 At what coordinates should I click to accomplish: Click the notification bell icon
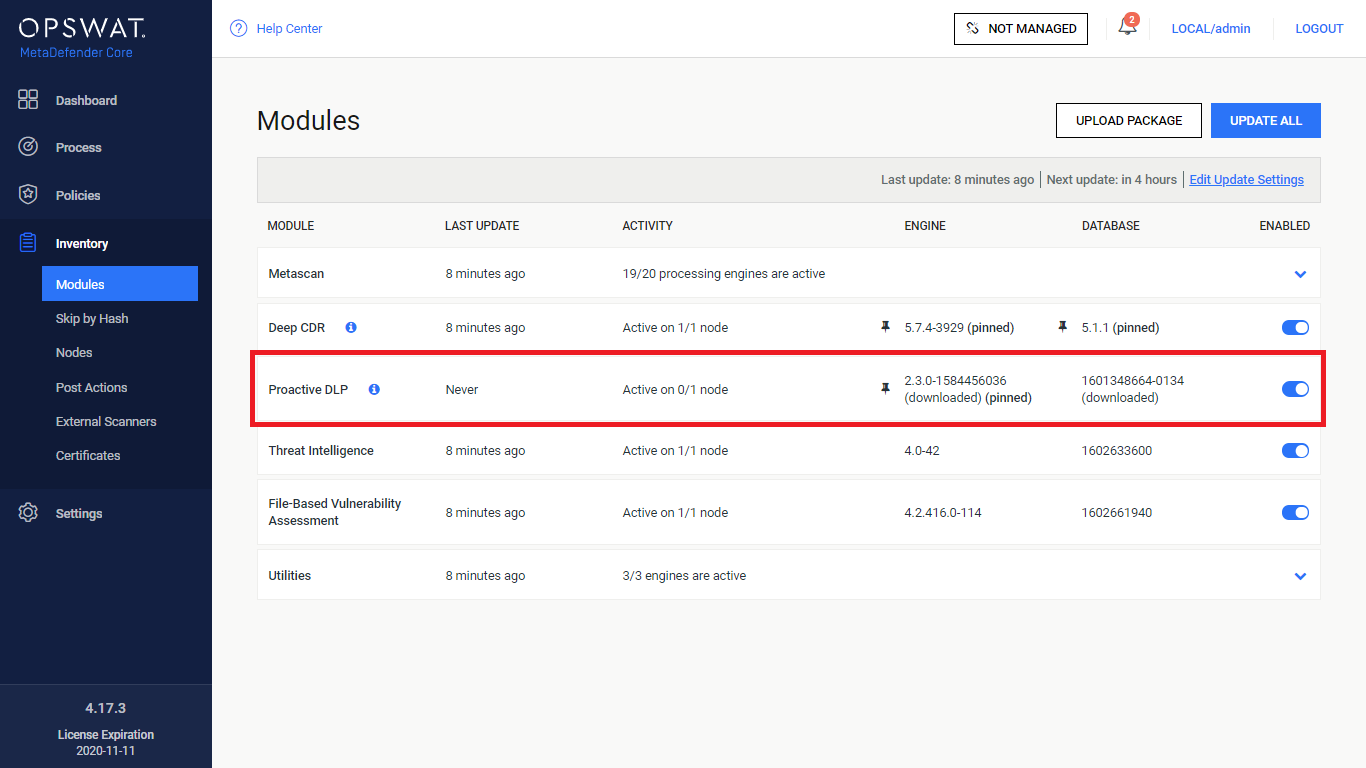click(x=1127, y=28)
